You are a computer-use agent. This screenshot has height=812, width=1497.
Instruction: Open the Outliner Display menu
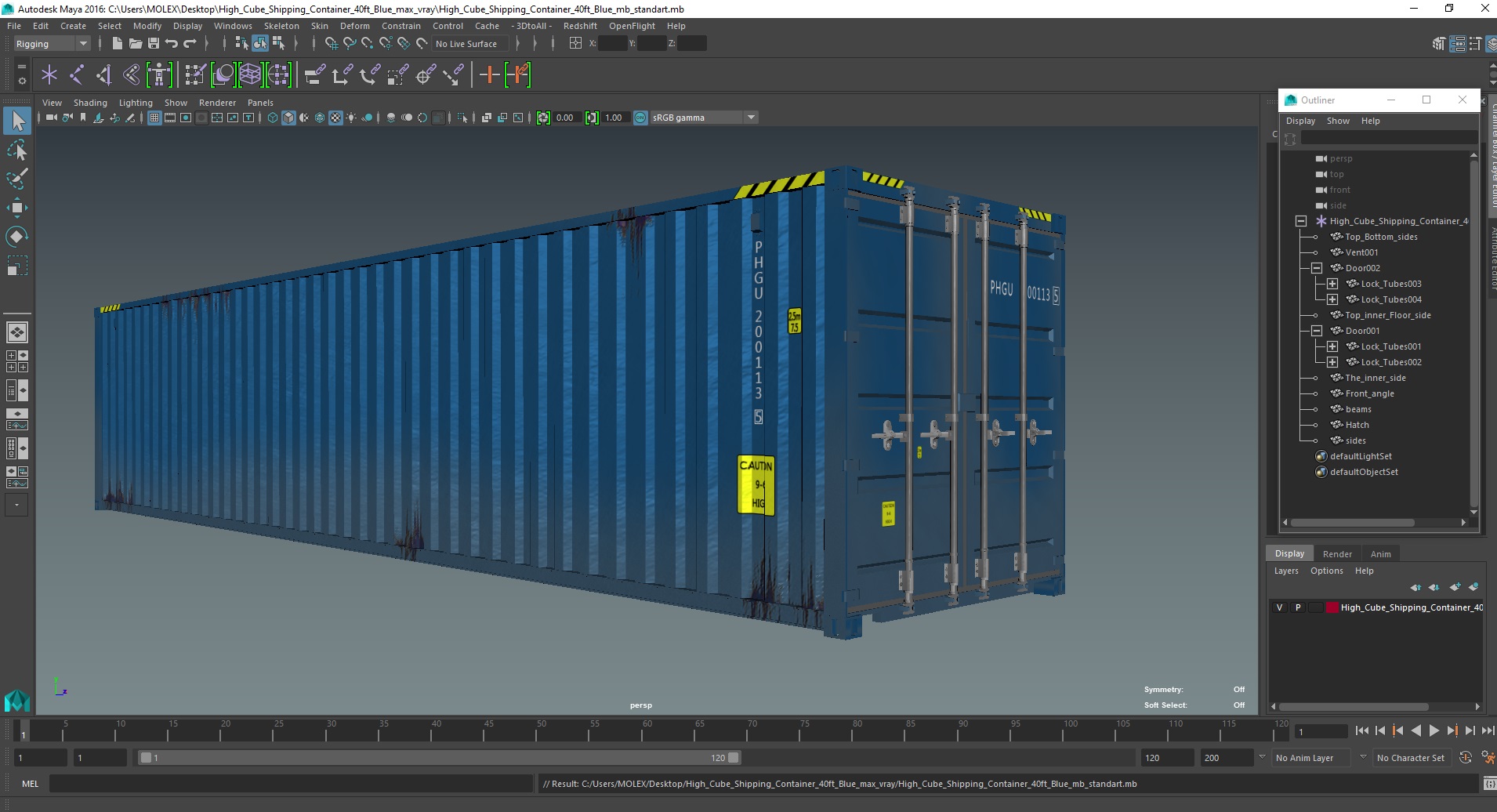click(1300, 121)
